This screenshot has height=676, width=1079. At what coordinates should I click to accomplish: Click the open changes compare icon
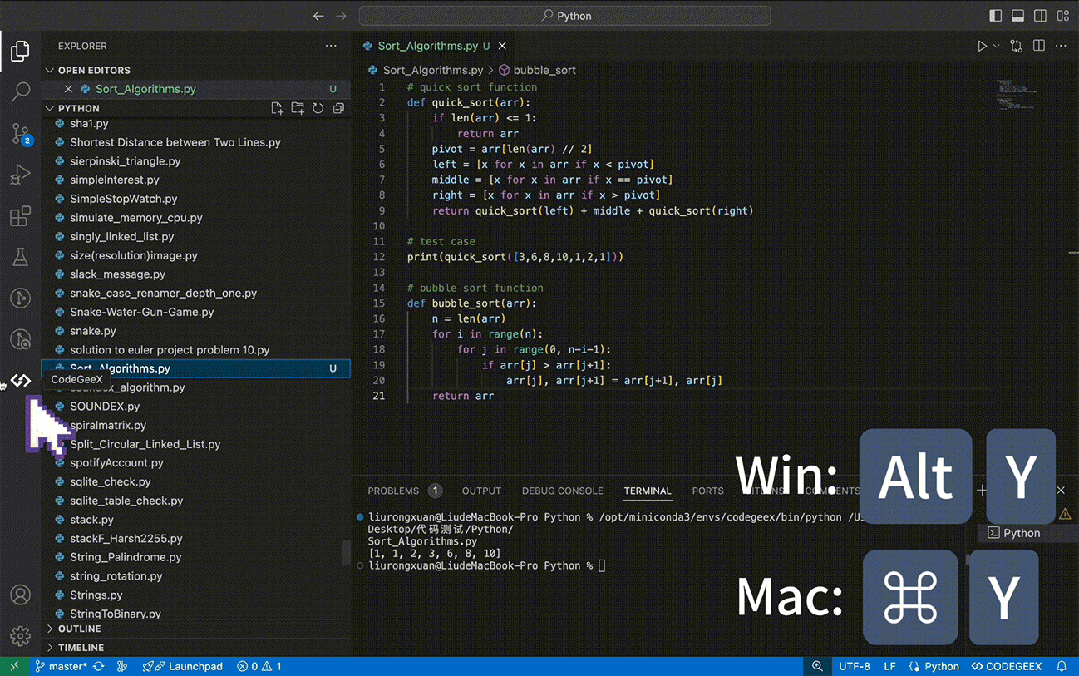1016,46
